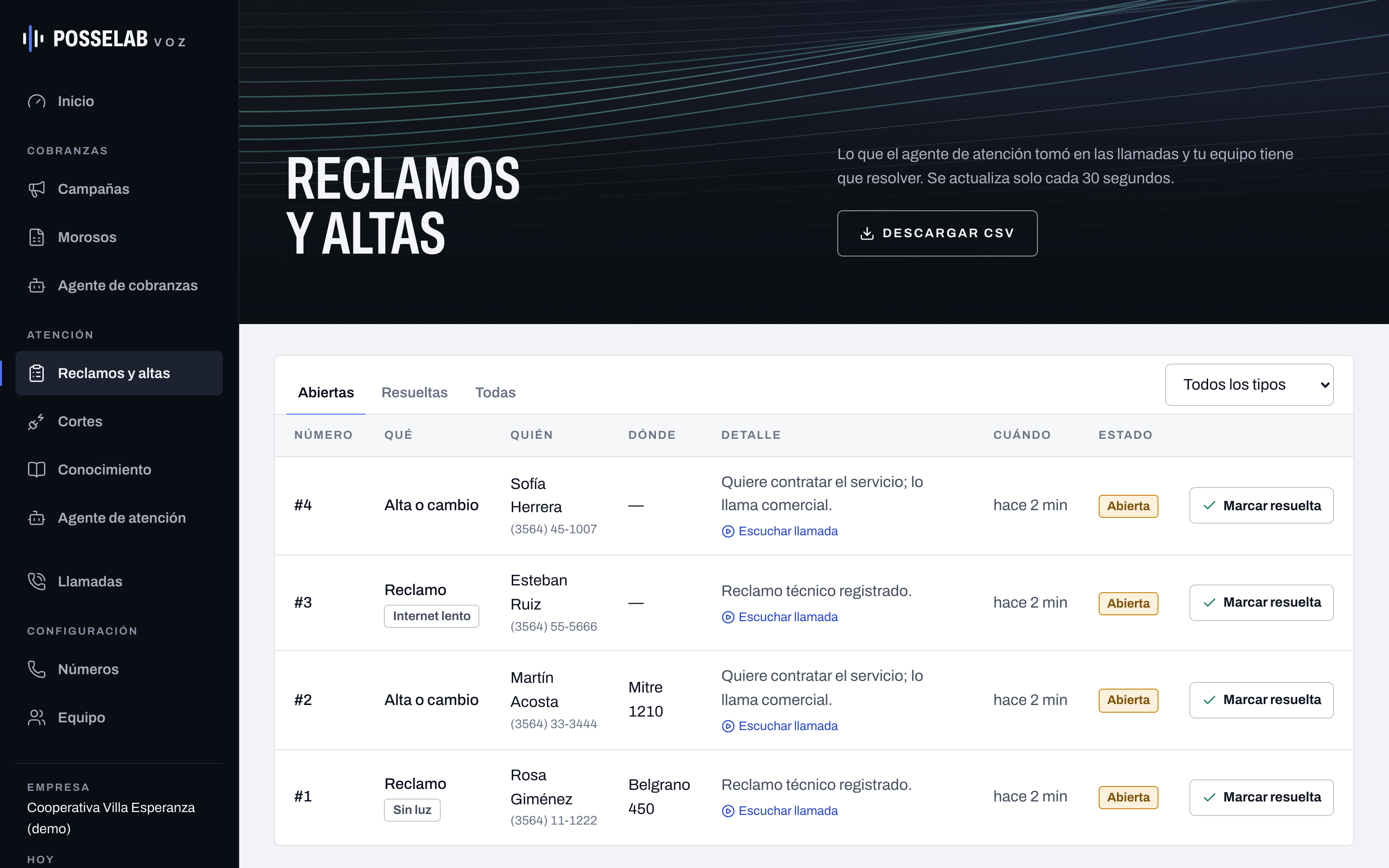This screenshot has height=868, width=1389.
Task: Open Llamadas page
Action: click(119, 582)
